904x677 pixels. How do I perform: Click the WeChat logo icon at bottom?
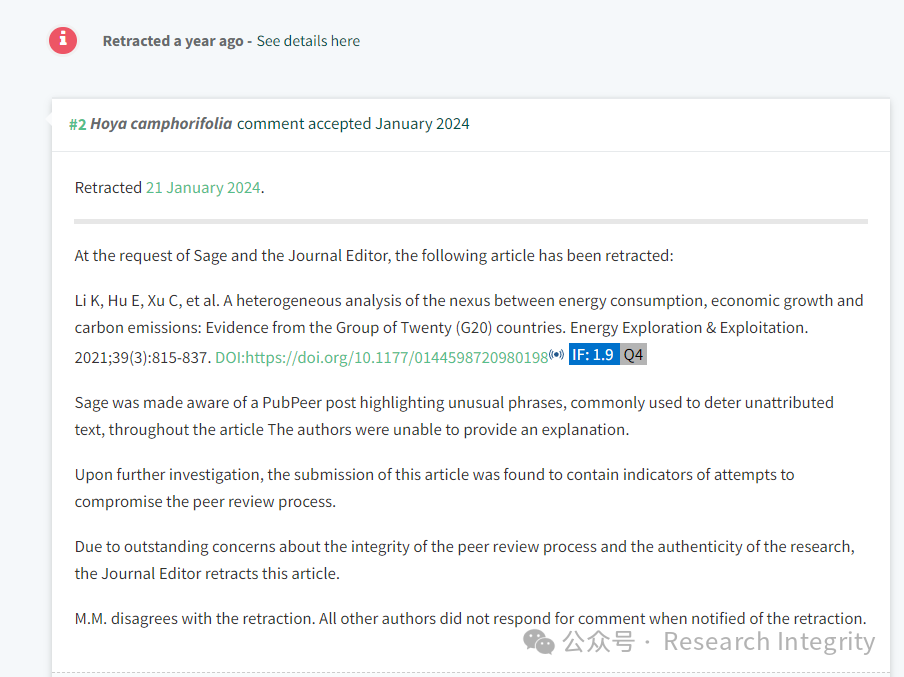[x=539, y=642]
